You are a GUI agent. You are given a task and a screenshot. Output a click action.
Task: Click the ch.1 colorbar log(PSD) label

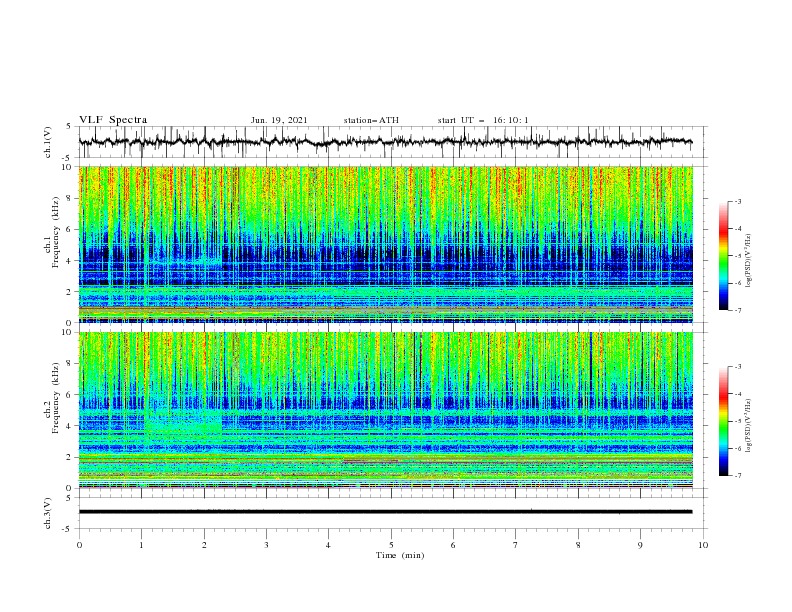(749, 261)
